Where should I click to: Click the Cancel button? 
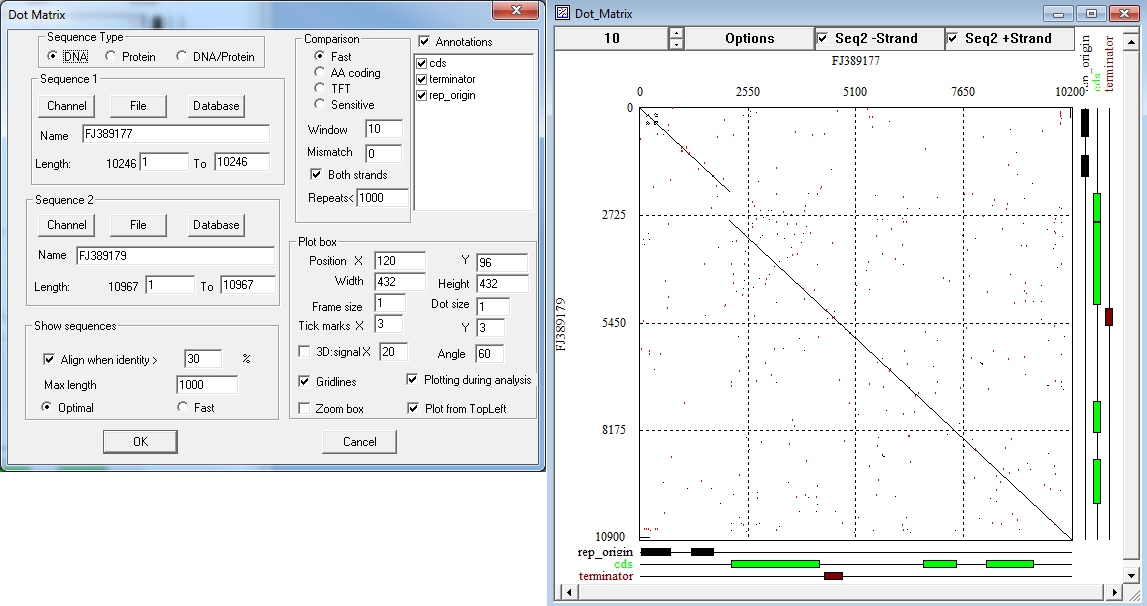(x=360, y=442)
